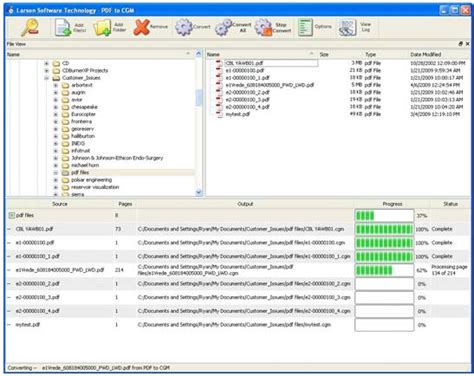
Task: Expand the michael horn folder node
Action: 56,165
